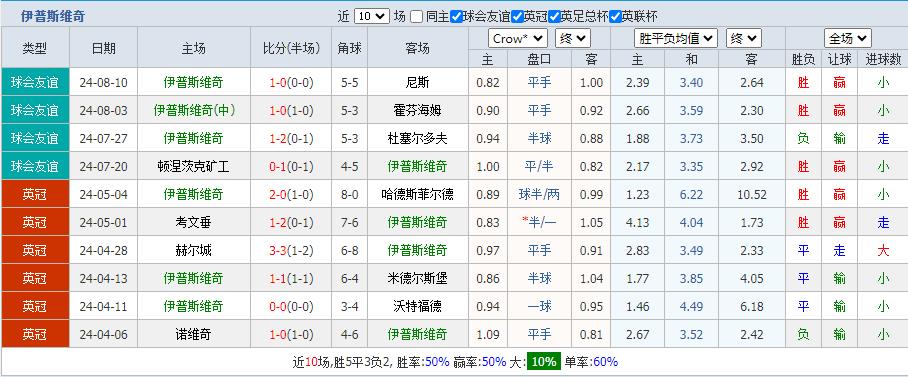Click the 让球 column header
Image resolution: width=908 pixels, height=377 pixels.
839,59
